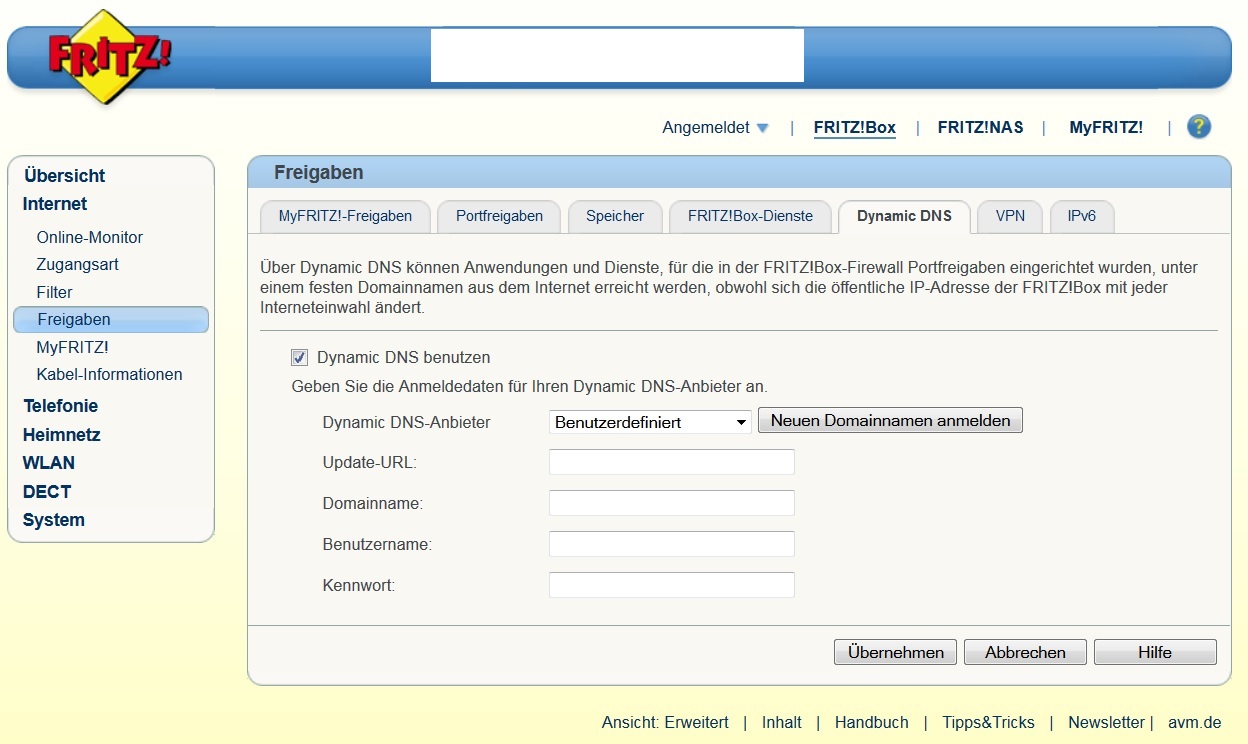This screenshot has width=1248, height=744.
Task: Focus the Update-URL input field
Action: [x=672, y=462]
